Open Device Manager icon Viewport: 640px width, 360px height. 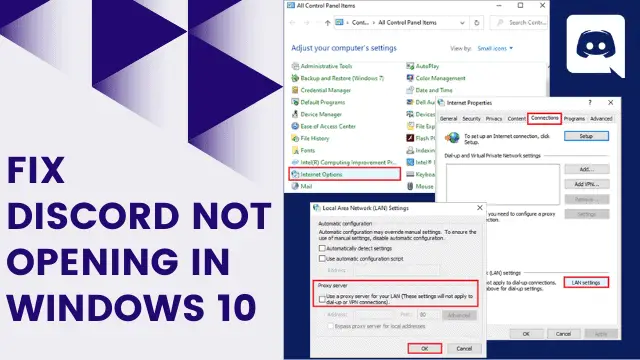tap(295, 114)
